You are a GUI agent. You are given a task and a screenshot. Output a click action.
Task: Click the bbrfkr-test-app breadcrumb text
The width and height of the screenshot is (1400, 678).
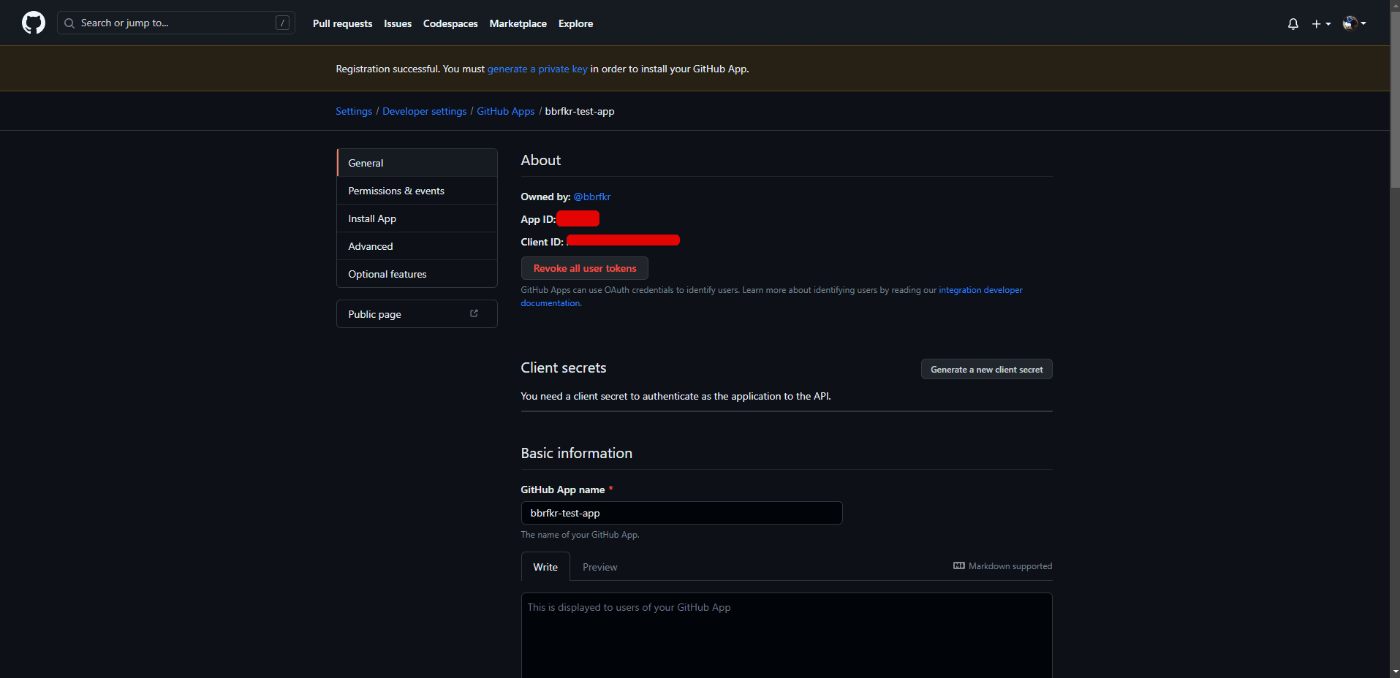[580, 111]
